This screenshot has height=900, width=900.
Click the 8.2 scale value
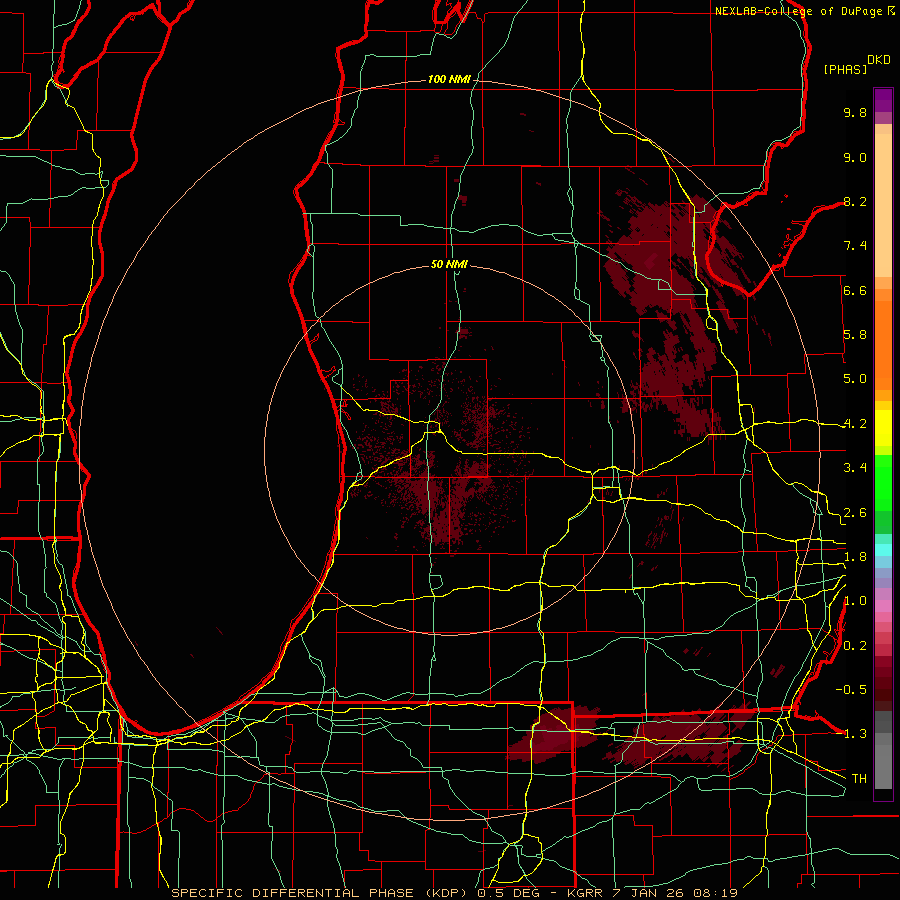(x=855, y=201)
